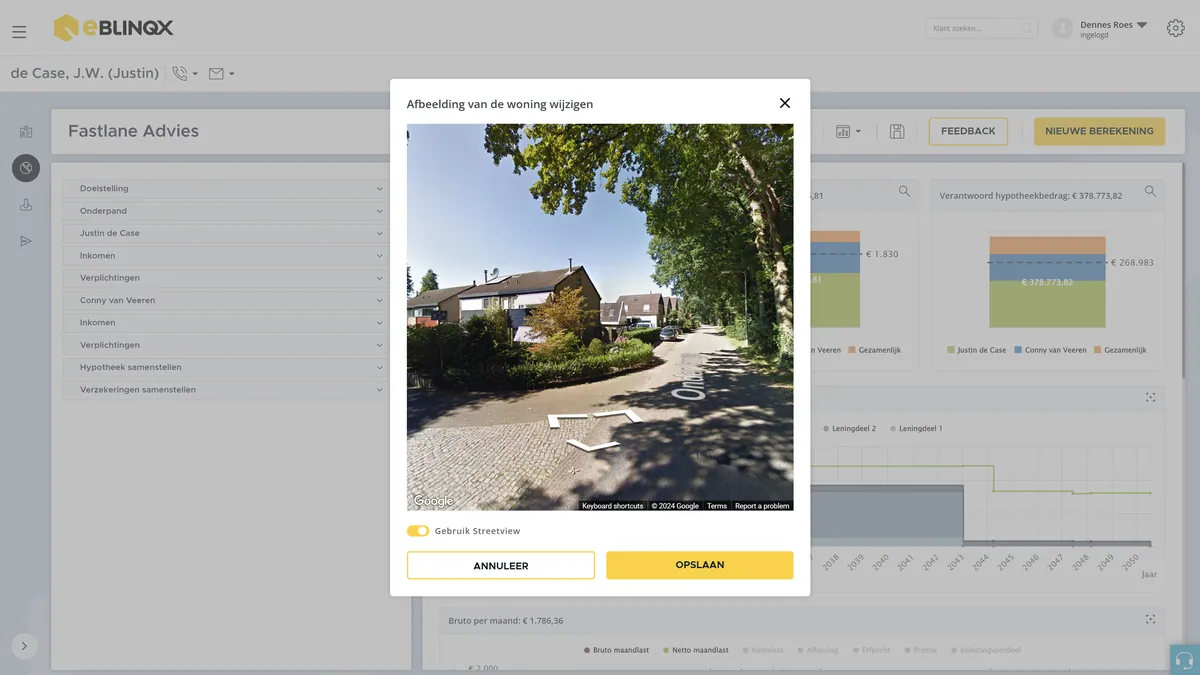This screenshot has width=1200, height=675.
Task: Click the Annuleer button
Action: click(x=501, y=565)
